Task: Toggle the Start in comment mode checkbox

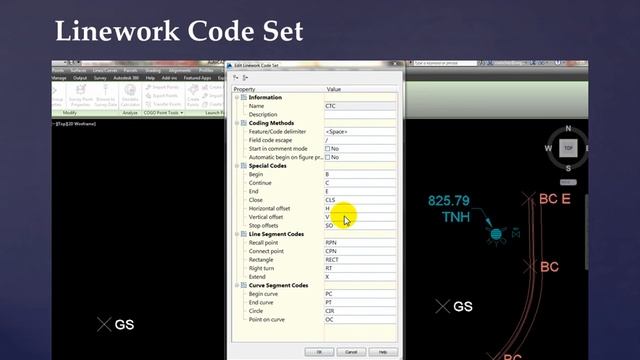Action: pos(327,149)
